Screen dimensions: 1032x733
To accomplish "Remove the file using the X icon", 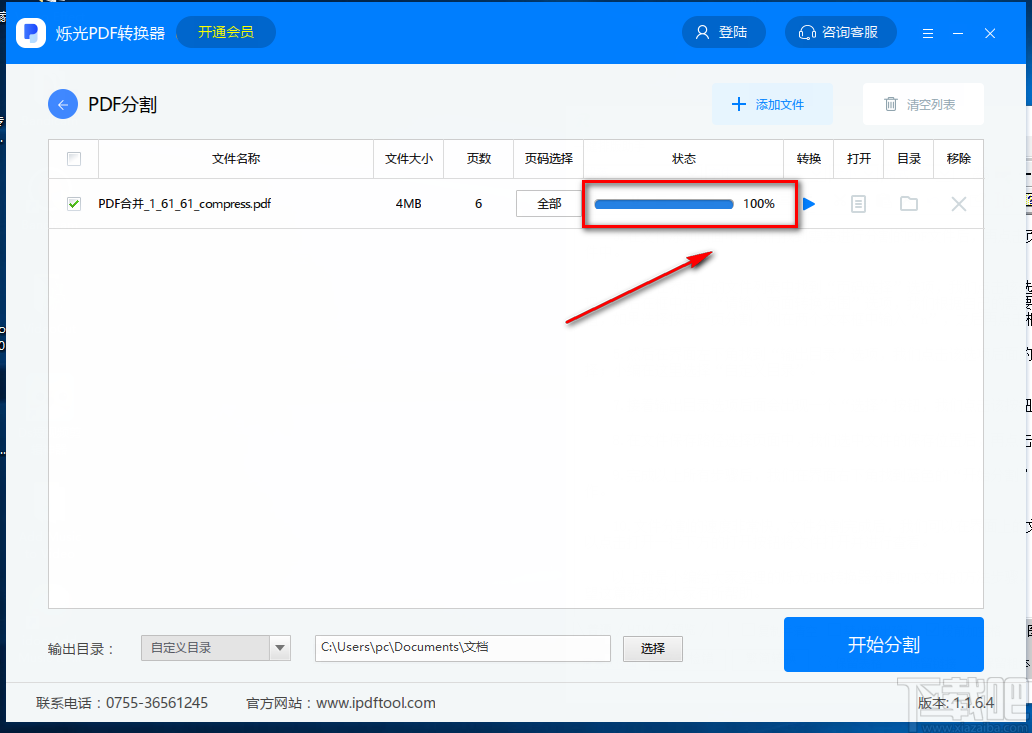I will click(958, 203).
